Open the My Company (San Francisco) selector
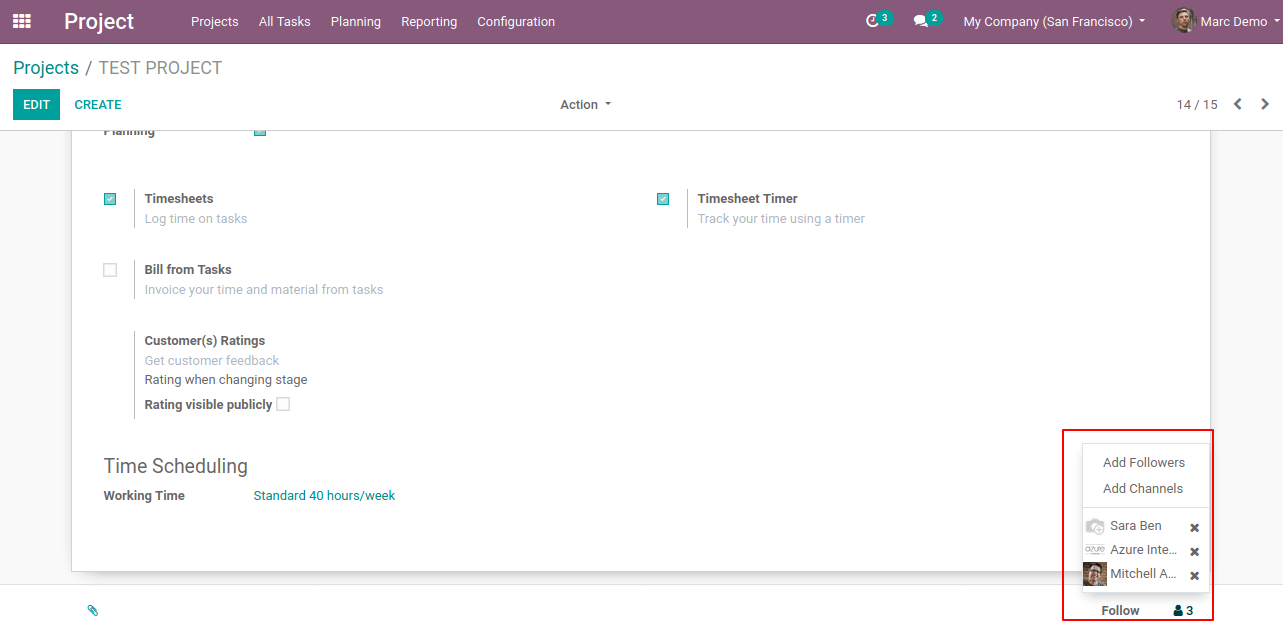1283x637 pixels. (x=1054, y=21)
